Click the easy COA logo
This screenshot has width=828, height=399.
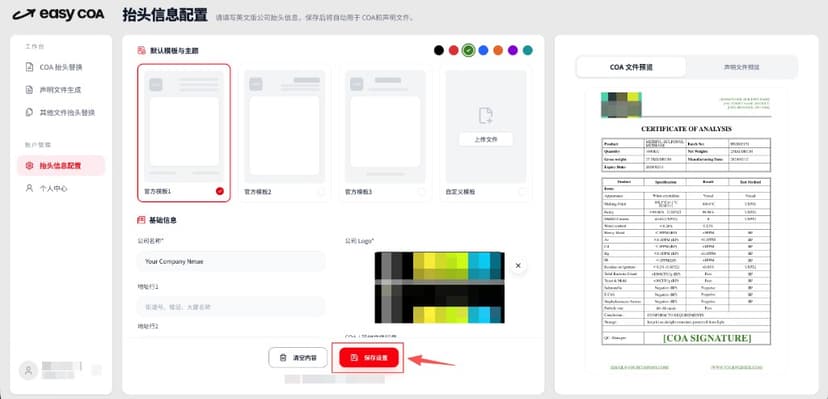(x=58, y=14)
